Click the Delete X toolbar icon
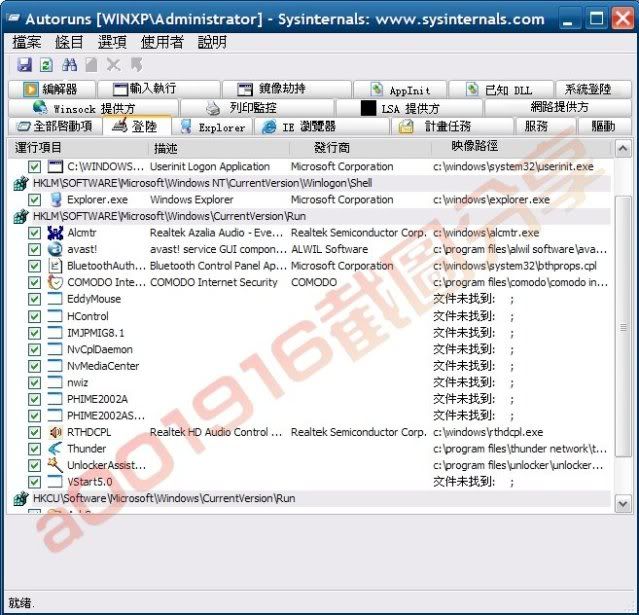The image size is (639, 615). click(113, 65)
